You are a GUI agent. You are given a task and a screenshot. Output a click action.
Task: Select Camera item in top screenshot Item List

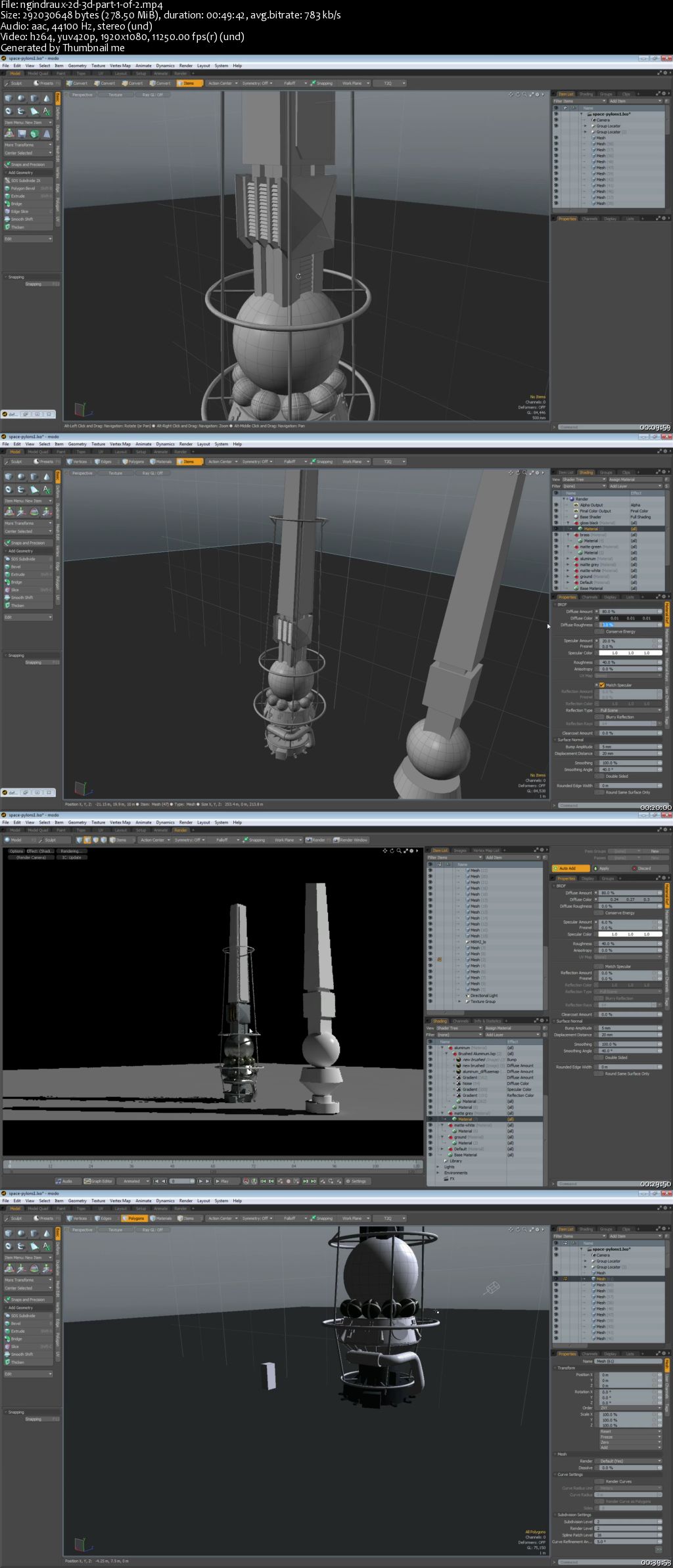click(x=603, y=120)
